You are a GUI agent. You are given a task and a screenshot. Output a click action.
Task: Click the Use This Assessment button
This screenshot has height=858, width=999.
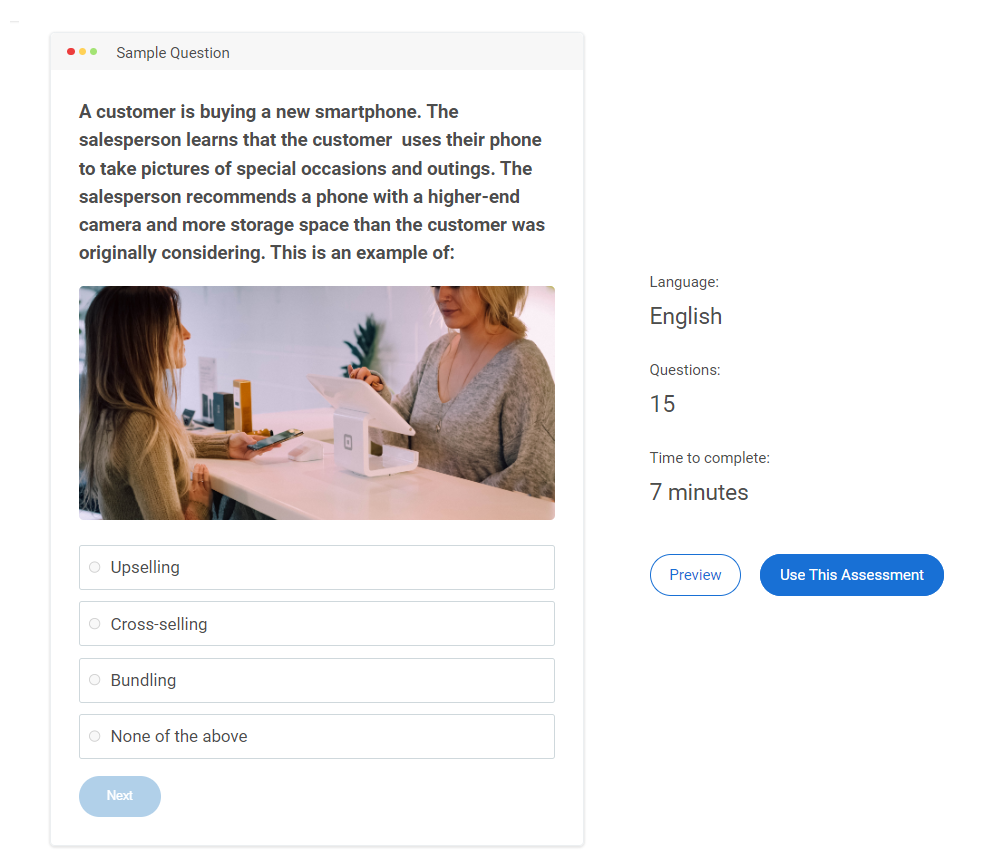click(851, 575)
